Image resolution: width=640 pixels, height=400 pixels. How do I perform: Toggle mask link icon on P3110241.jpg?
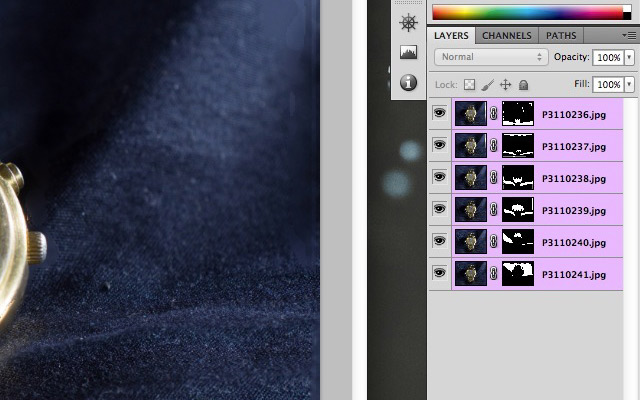click(493, 273)
